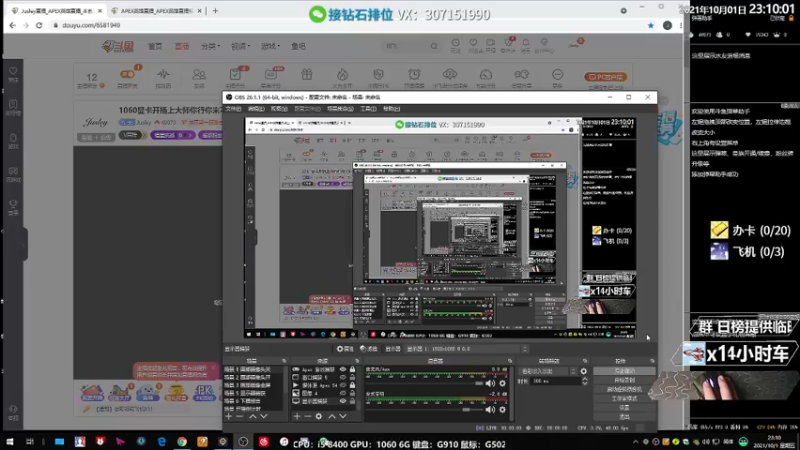This screenshot has height=450, width=800.
Task: Toggle visibility of Apex game capture source
Action: coord(343,369)
